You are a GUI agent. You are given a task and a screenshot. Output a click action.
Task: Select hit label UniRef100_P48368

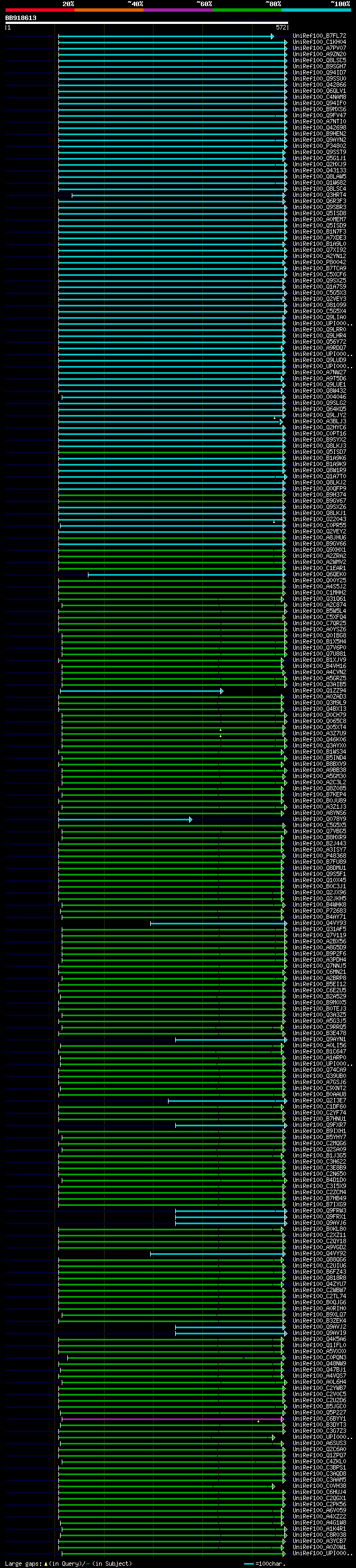pyautogui.click(x=319, y=856)
